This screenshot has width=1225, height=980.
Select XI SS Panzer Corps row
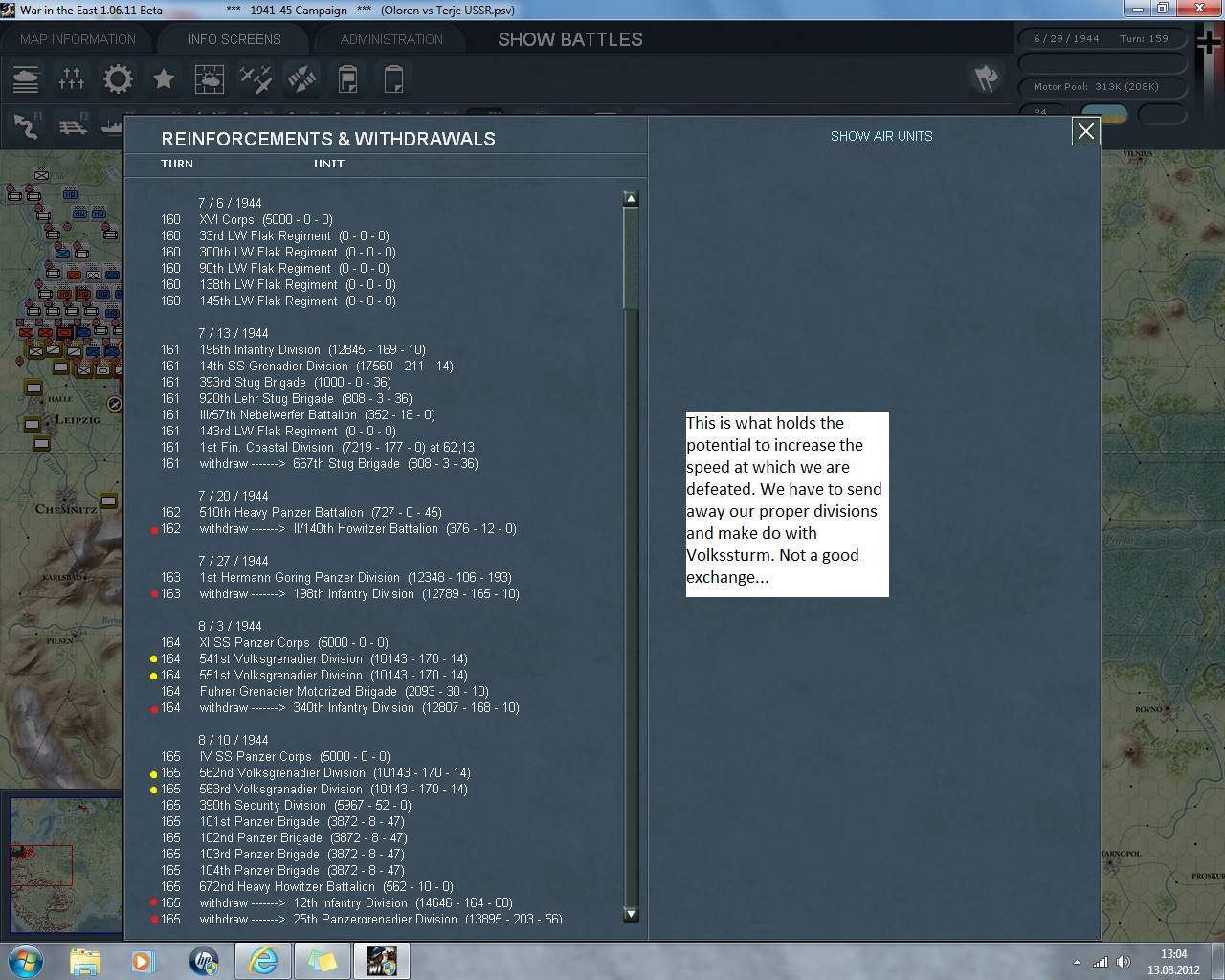click(x=275, y=642)
